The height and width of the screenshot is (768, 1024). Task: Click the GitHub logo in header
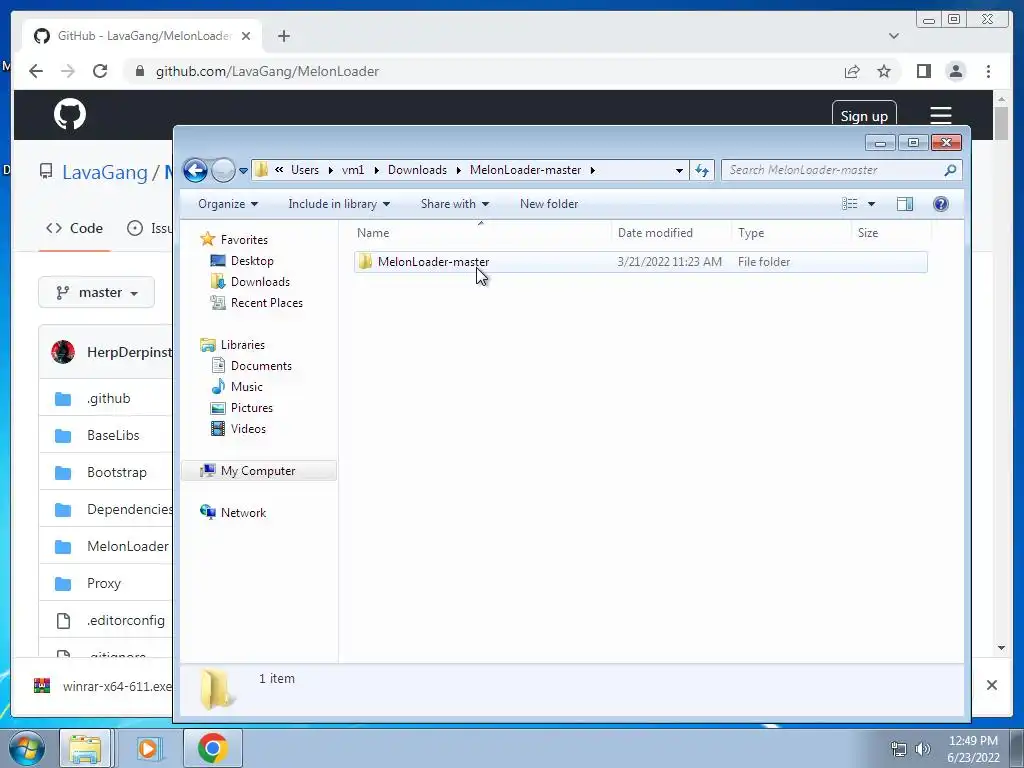coord(70,114)
